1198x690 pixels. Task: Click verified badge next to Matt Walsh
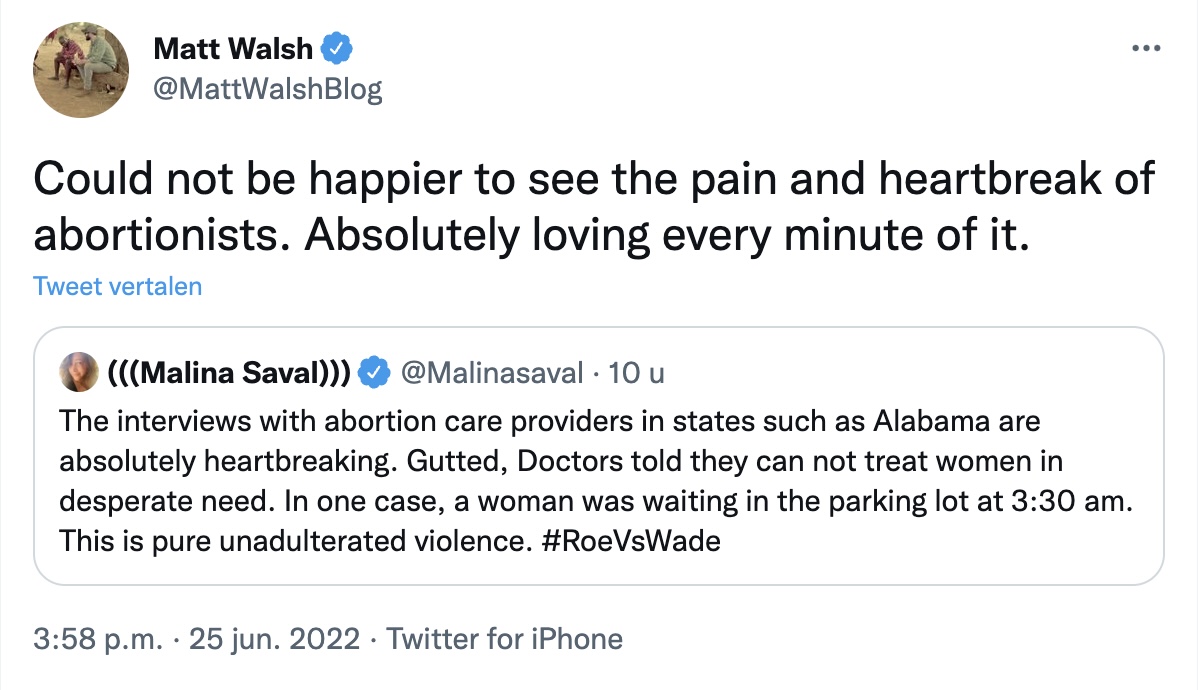tap(338, 48)
